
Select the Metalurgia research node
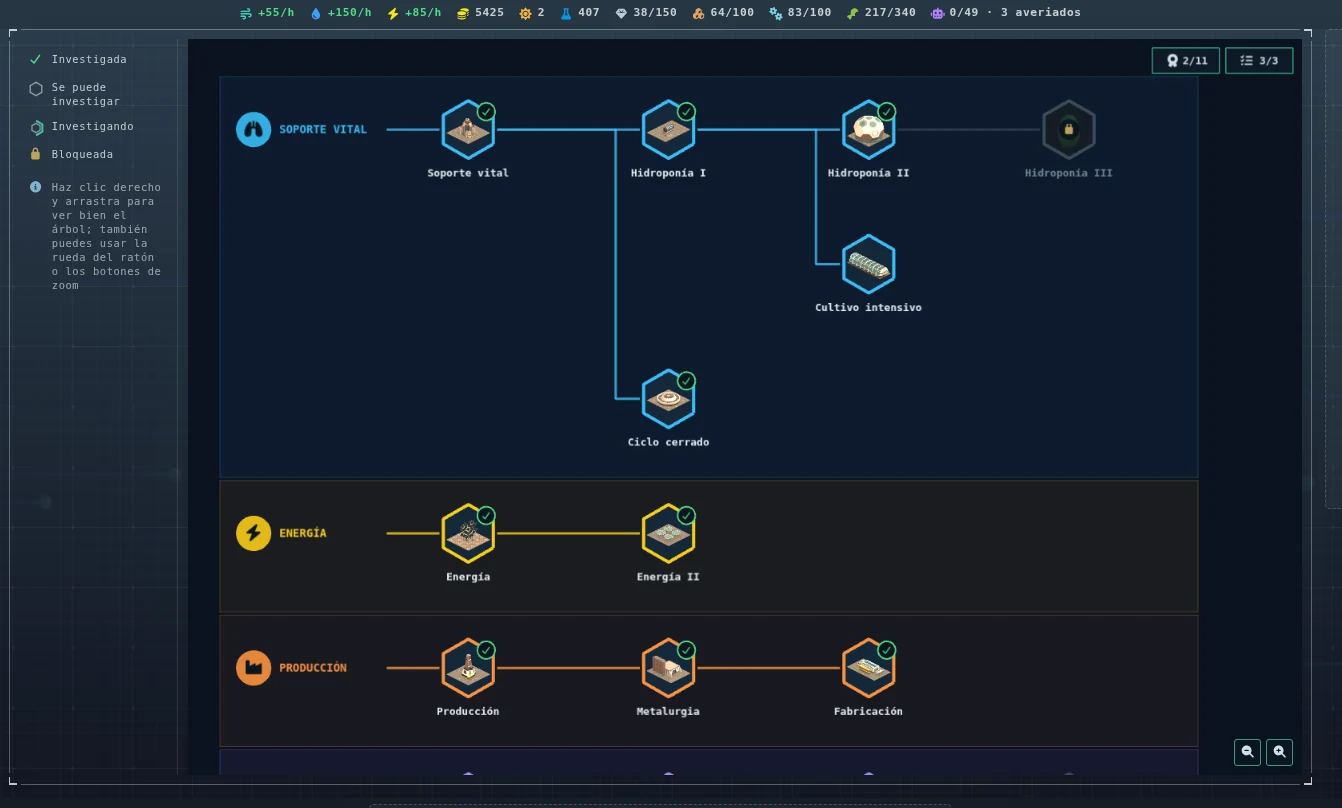click(668, 668)
